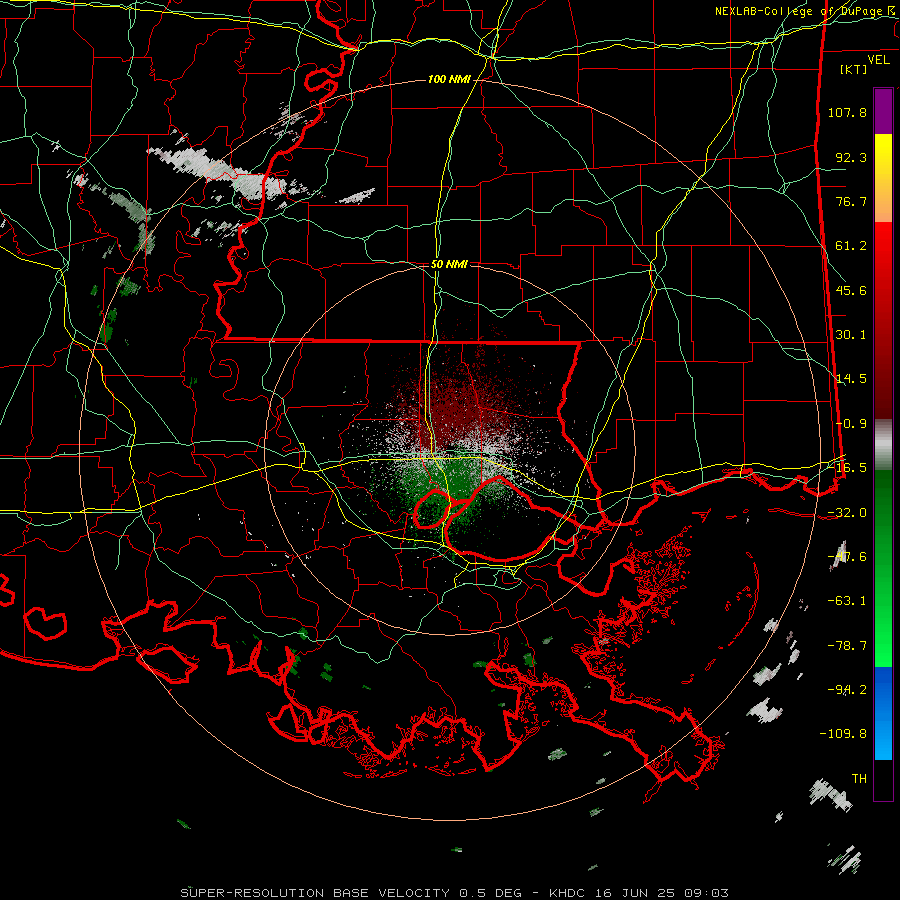Screen dimensions: 900x900
Task: Click the 92.3 velocity scale value
Action: [x=851, y=157]
